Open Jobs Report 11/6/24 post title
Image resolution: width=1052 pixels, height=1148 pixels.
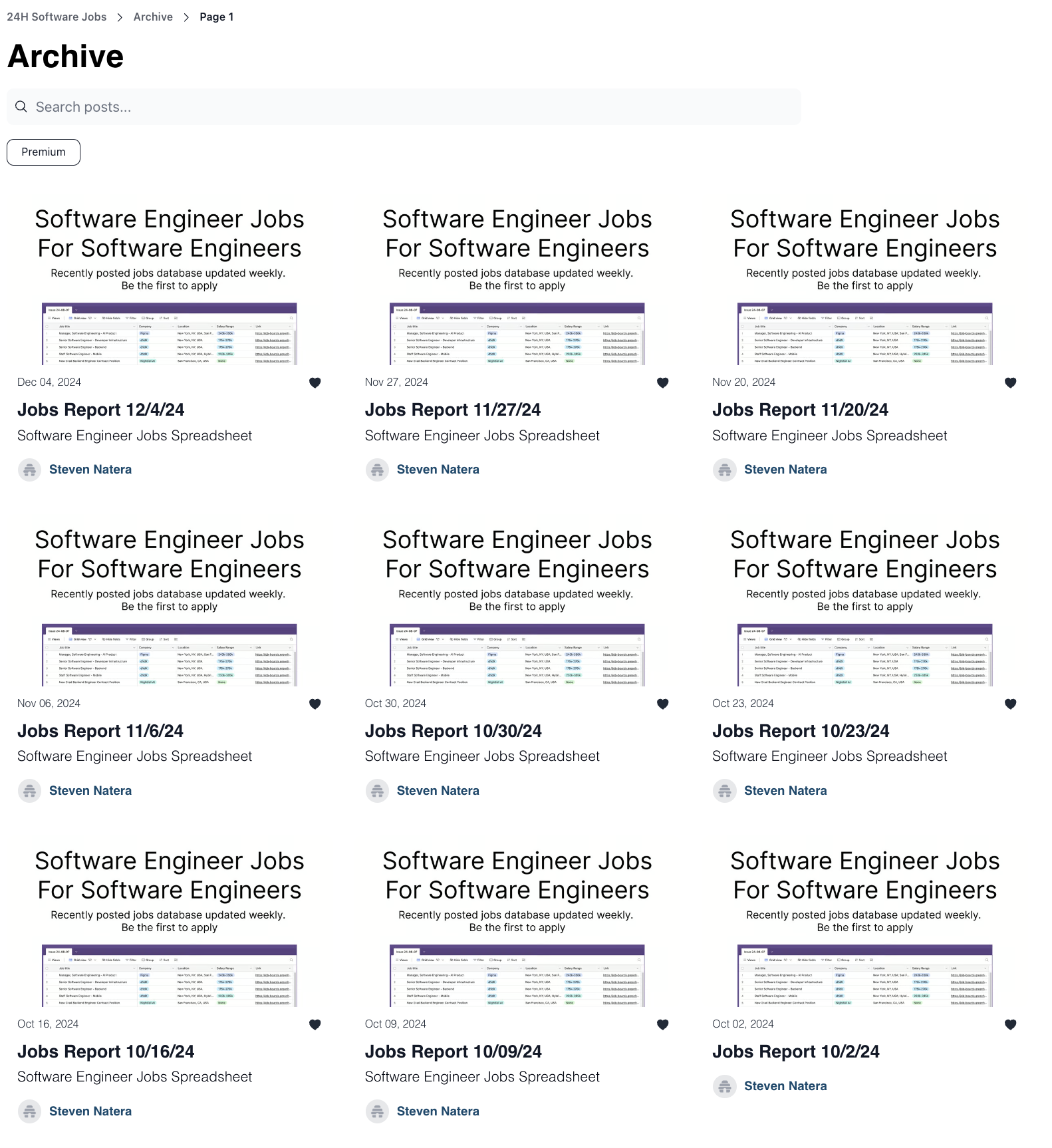click(100, 731)
